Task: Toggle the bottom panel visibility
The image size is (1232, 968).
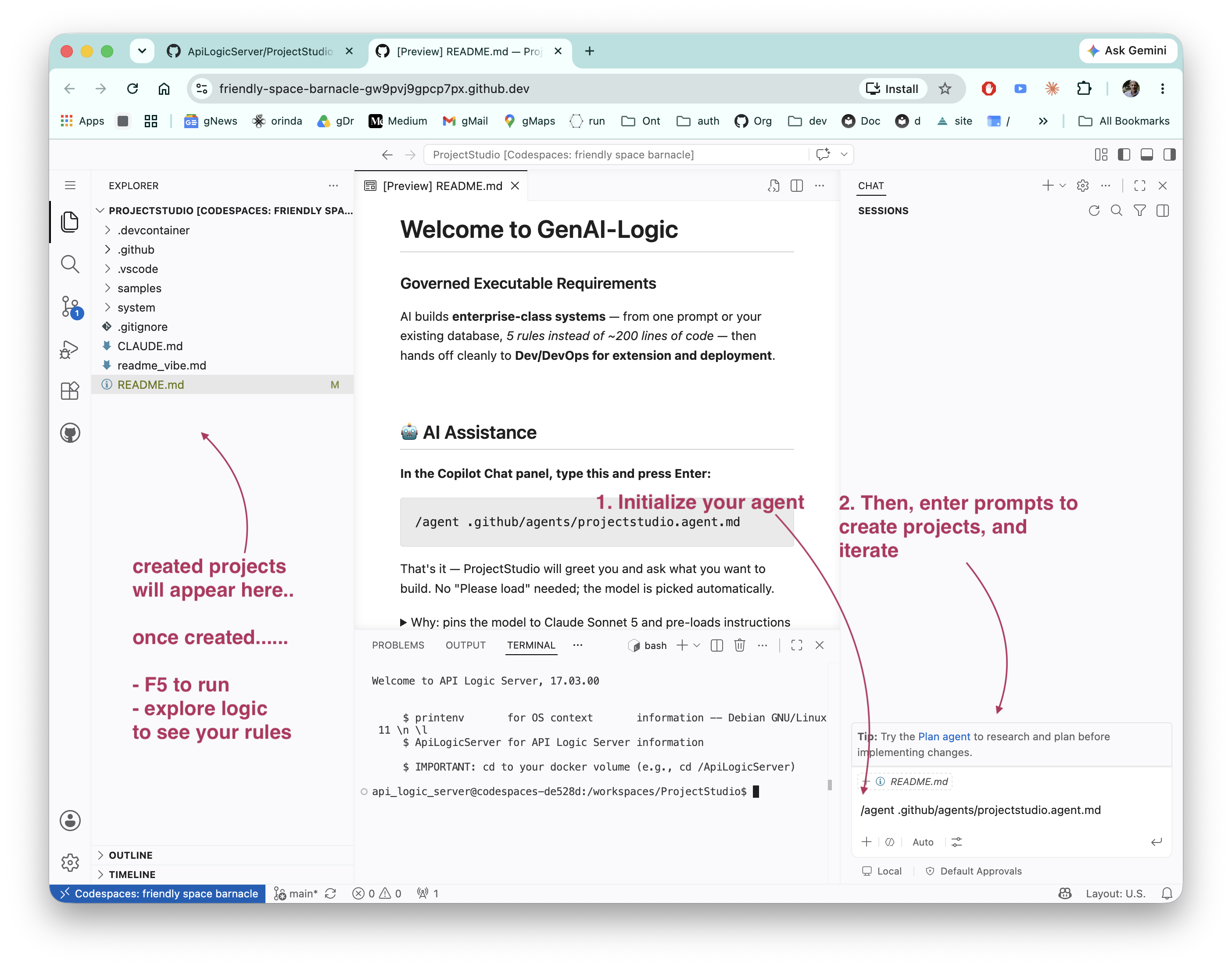Action: tap(1146, 154)
